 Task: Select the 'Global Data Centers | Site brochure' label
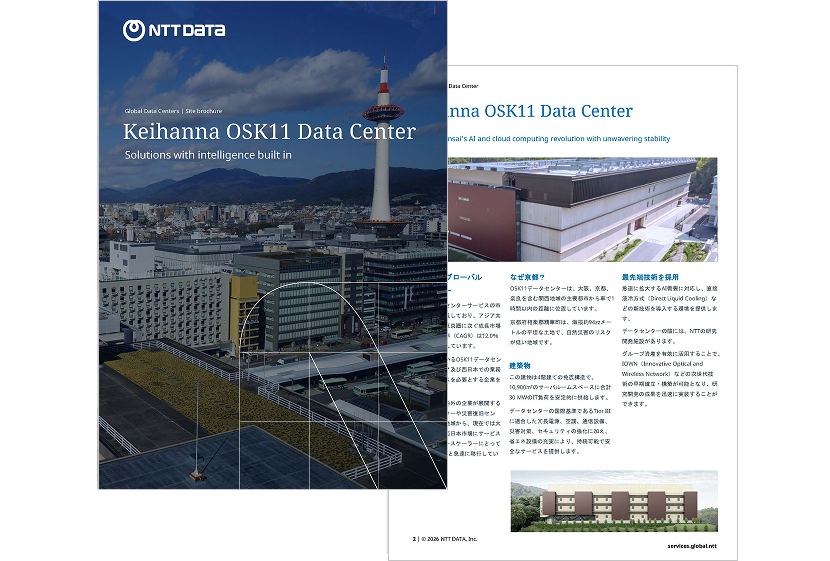tap(173, 110)
